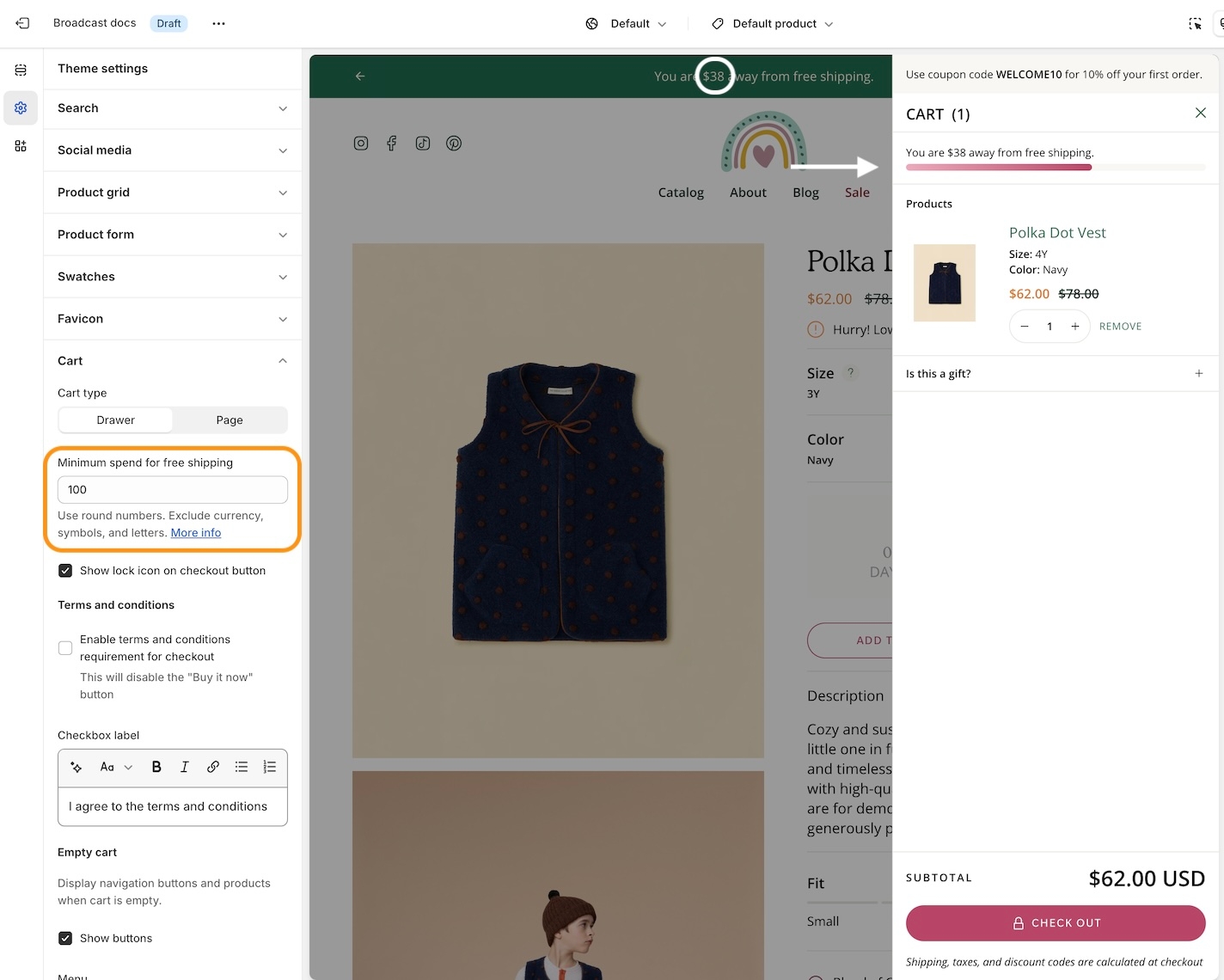Open the Catalog menu in store navigation
Image resolution: width=1224 pixels, height=980 pixels.
[x=681, y=193]
